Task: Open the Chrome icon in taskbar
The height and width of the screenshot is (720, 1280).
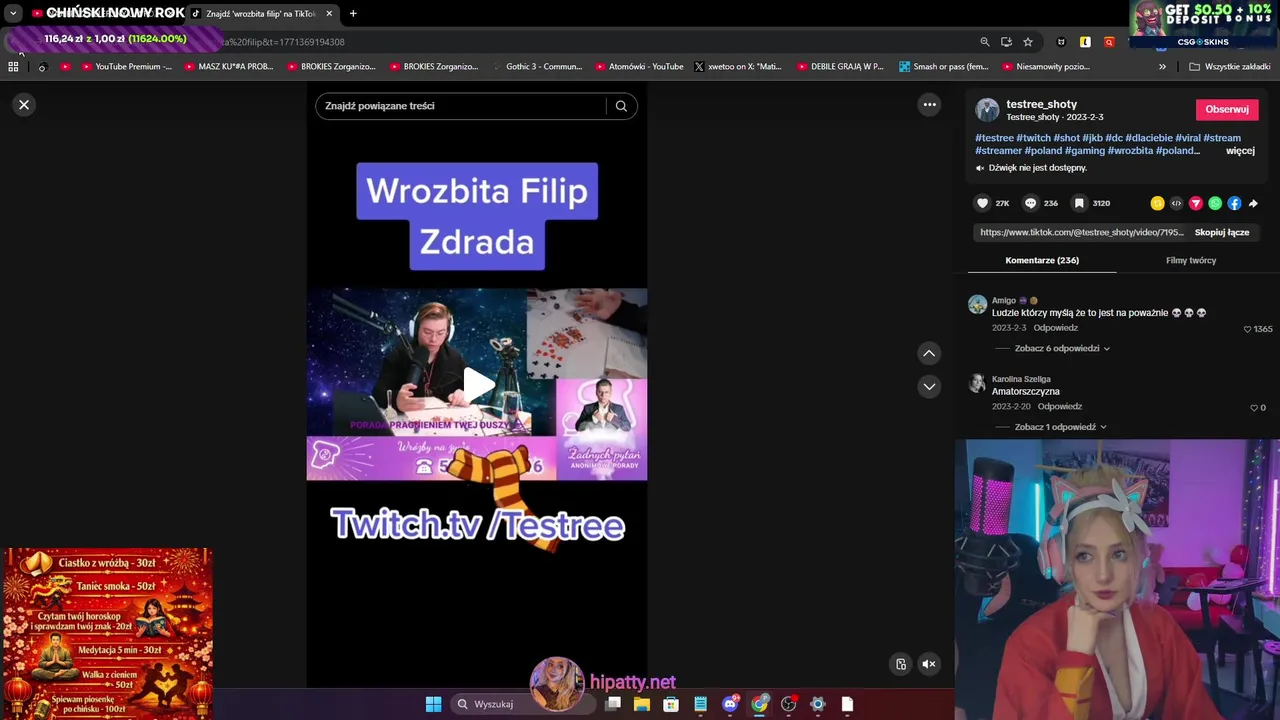Action: click(x=759, y=704)
